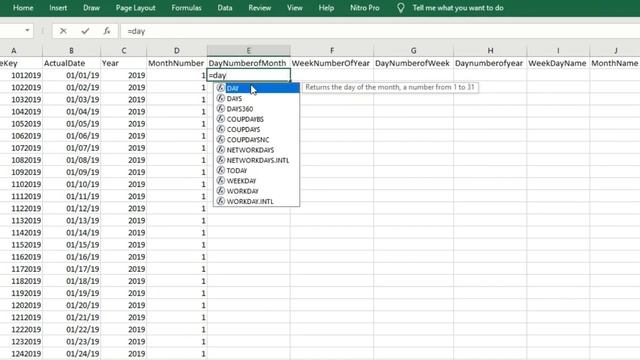Screen dimensions: 640x360
Task: Click the ActualDate header cell
Action: [71, 63]
